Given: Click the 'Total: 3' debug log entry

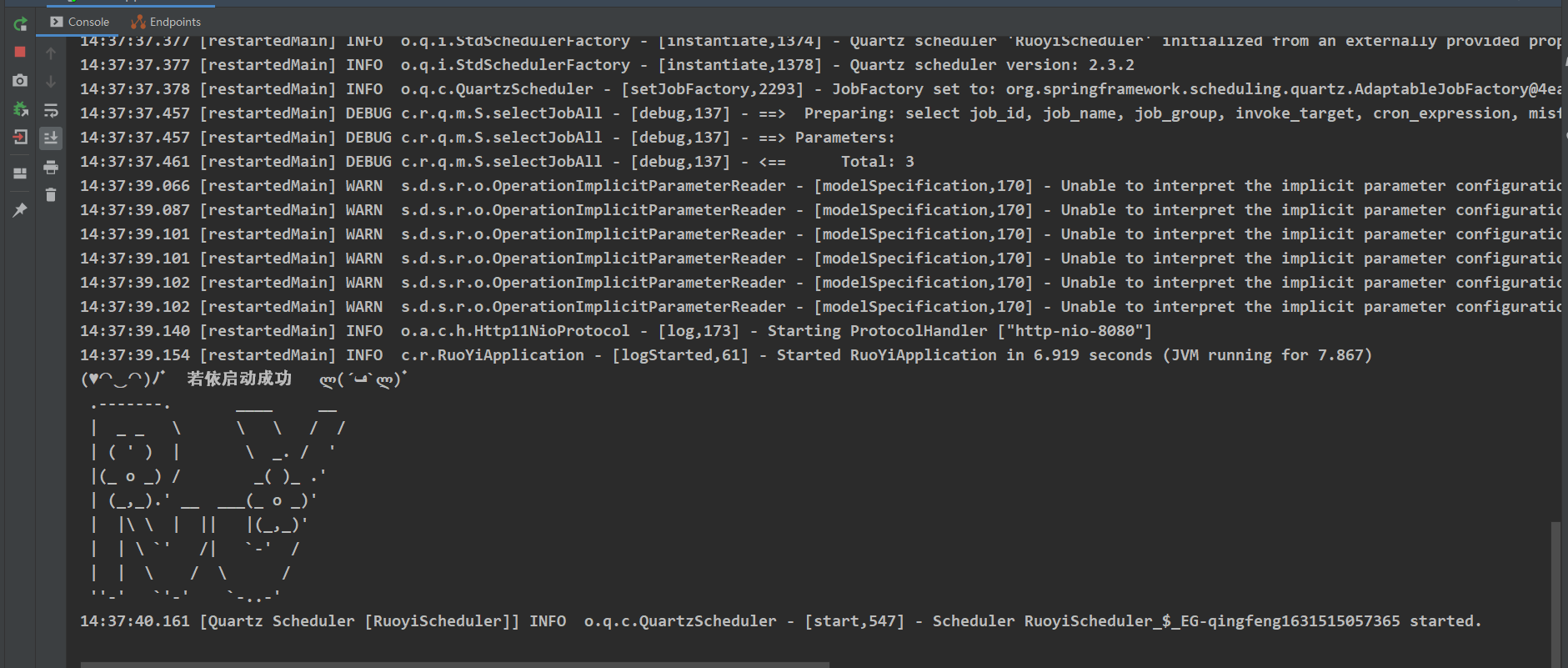Looking at the screenshot, I should [x=497, y=162].
